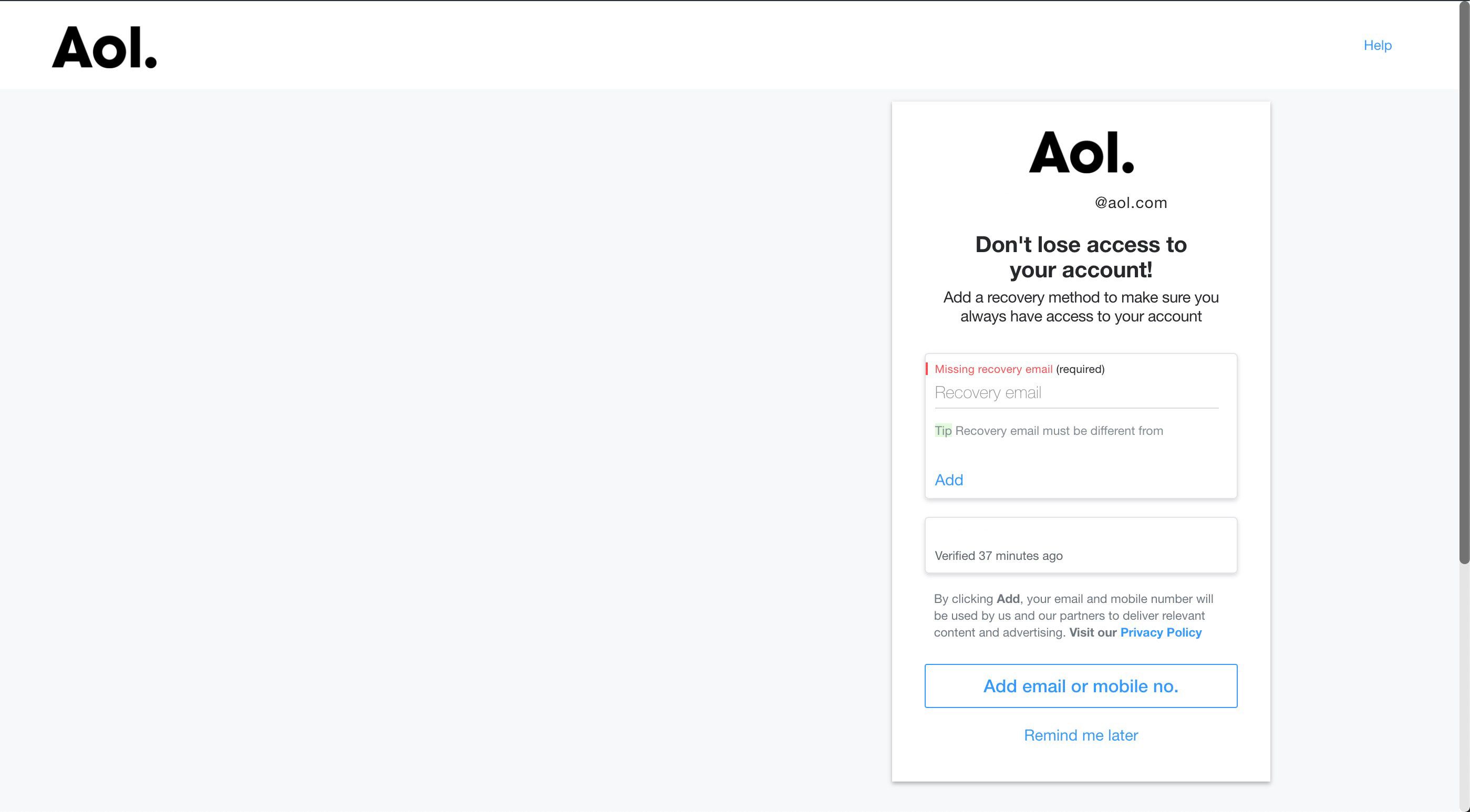
Task: Click the Add link under recovery email
Action: [948, 480]
